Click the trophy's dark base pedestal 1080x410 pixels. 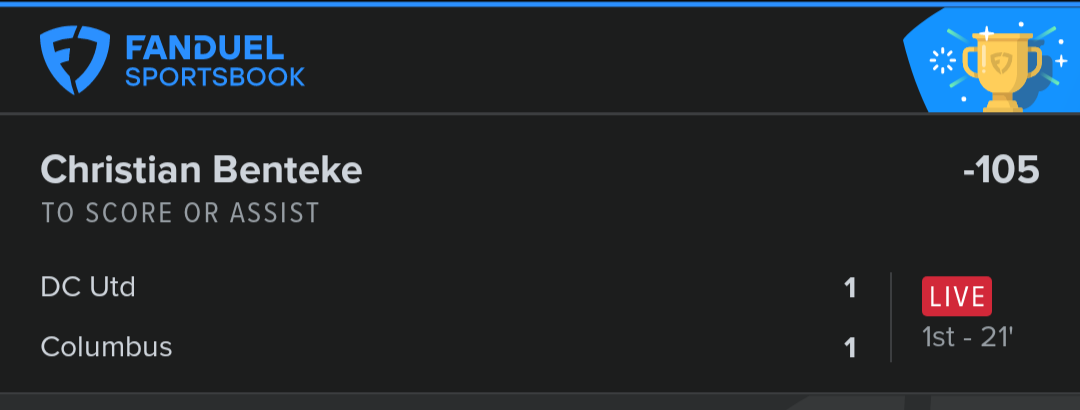1002,105
